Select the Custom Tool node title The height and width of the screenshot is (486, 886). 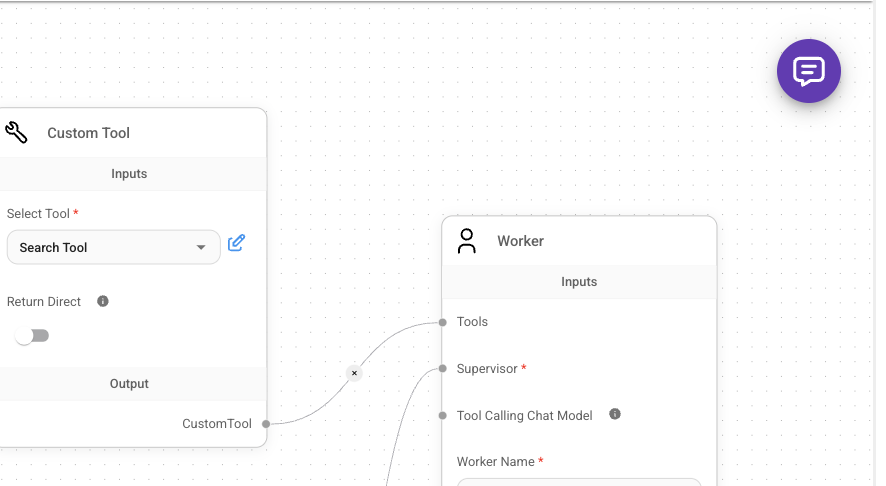88,133
